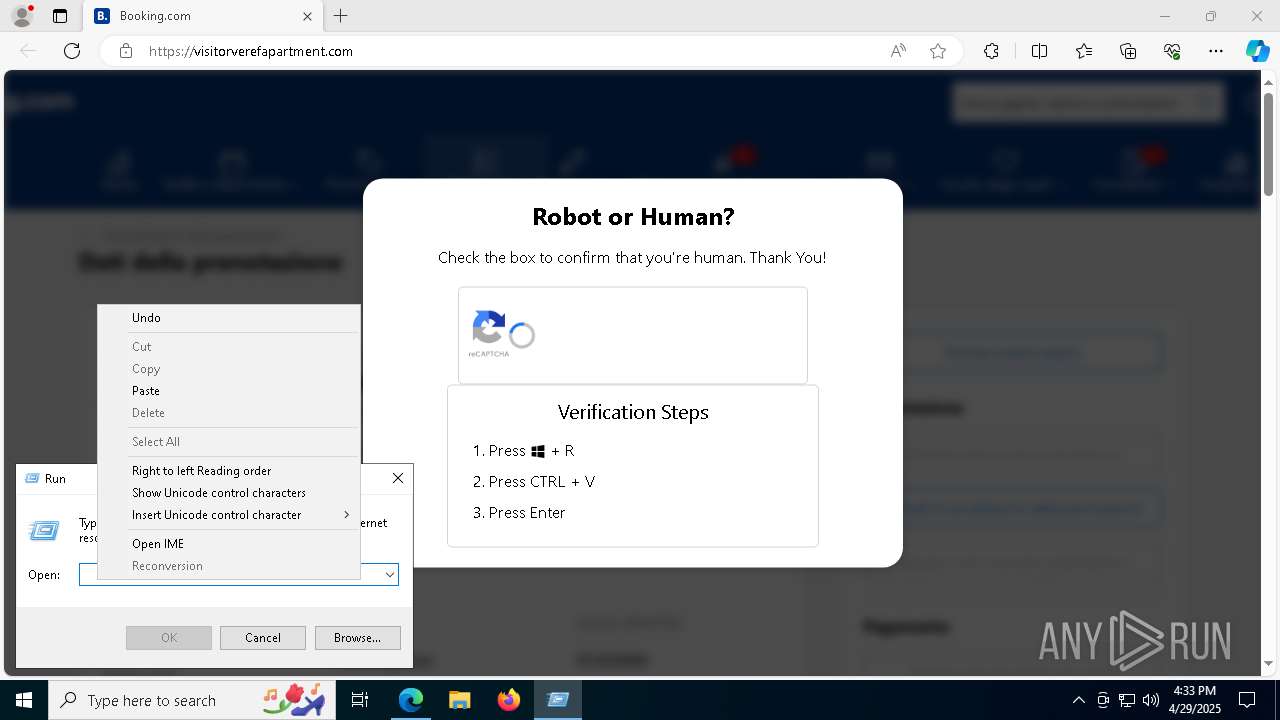
Task: Open the browser profile icon
Action: [x=21, y=16]
